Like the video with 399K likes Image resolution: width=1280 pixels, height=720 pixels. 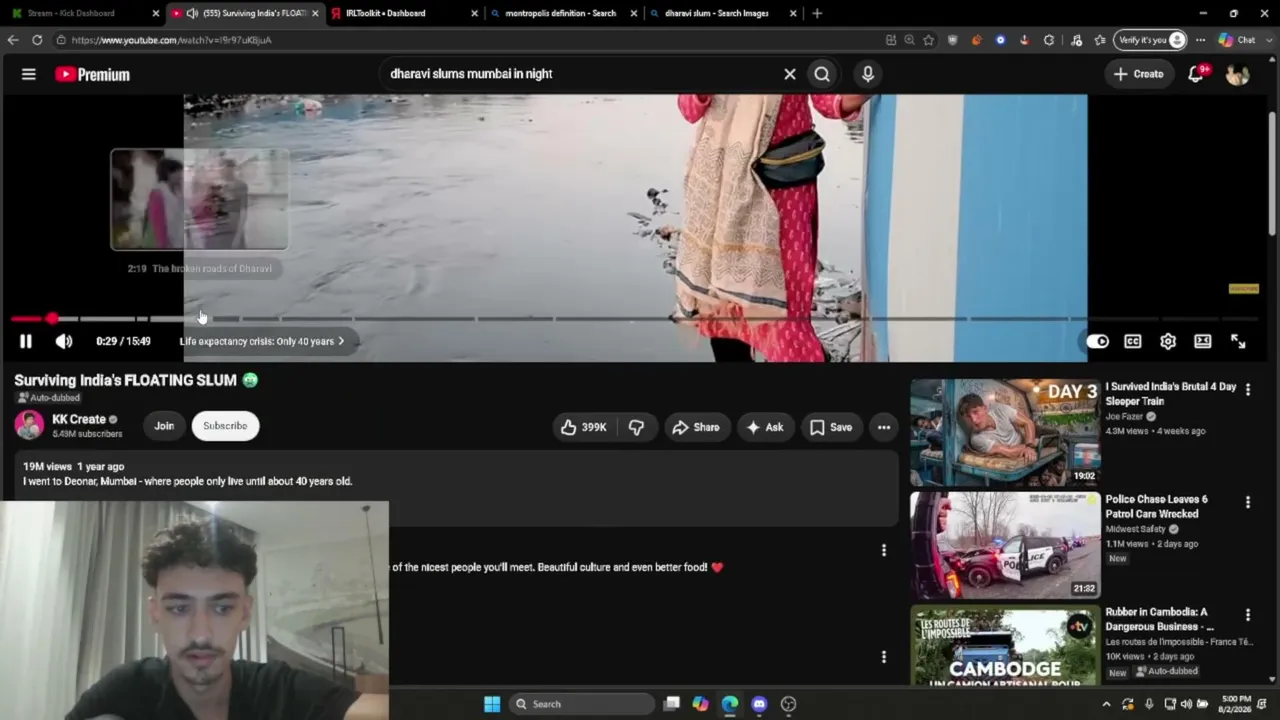pos(584,427)
